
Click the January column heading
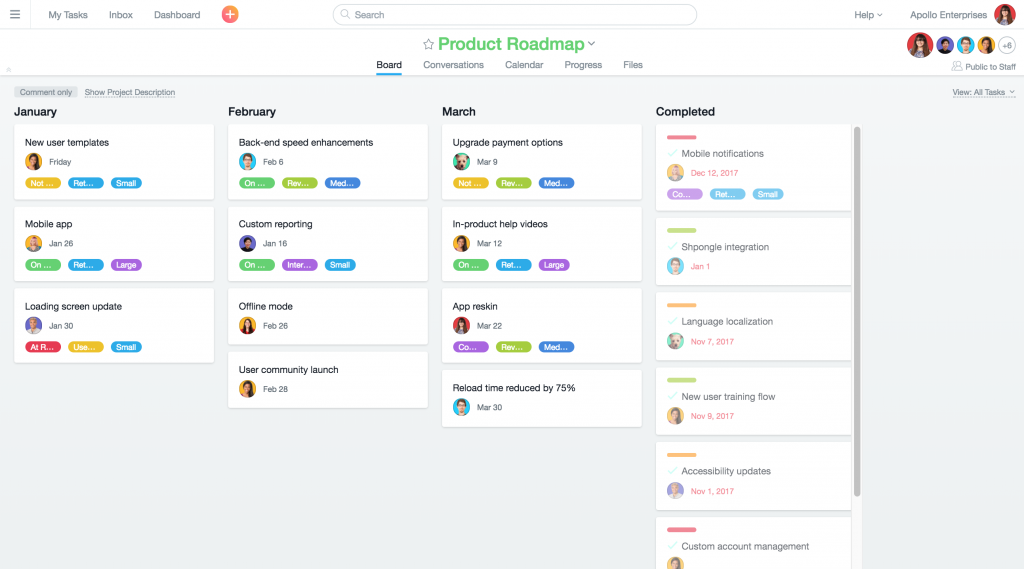(x=35, y=112)
